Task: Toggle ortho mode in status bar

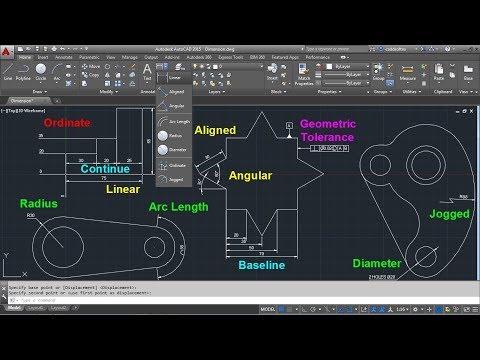Action: coord(304,309)
